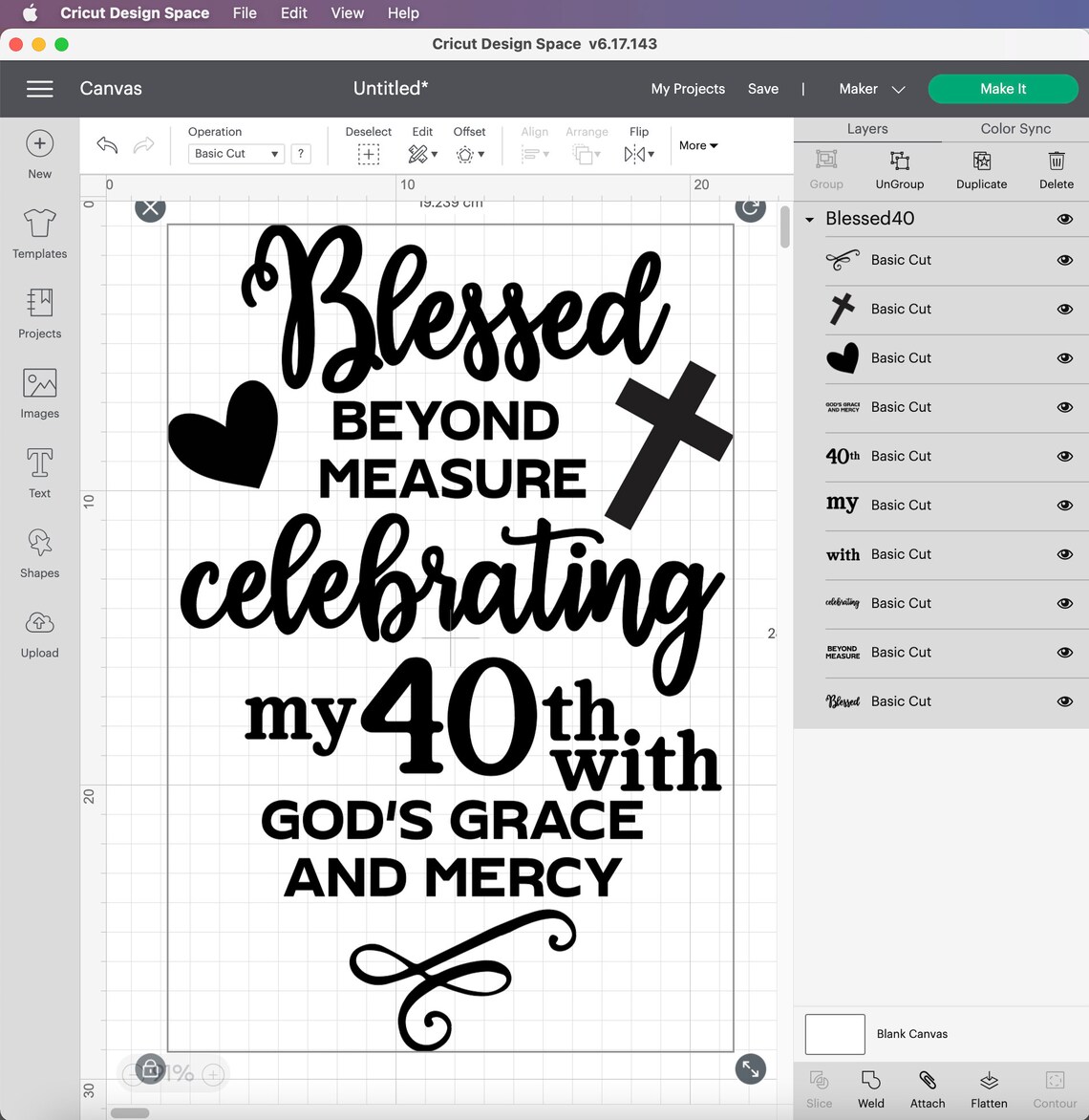Click the lock aspect handle on selection
This screenshot has height=1120, width=1089.
coord(150,1068)
